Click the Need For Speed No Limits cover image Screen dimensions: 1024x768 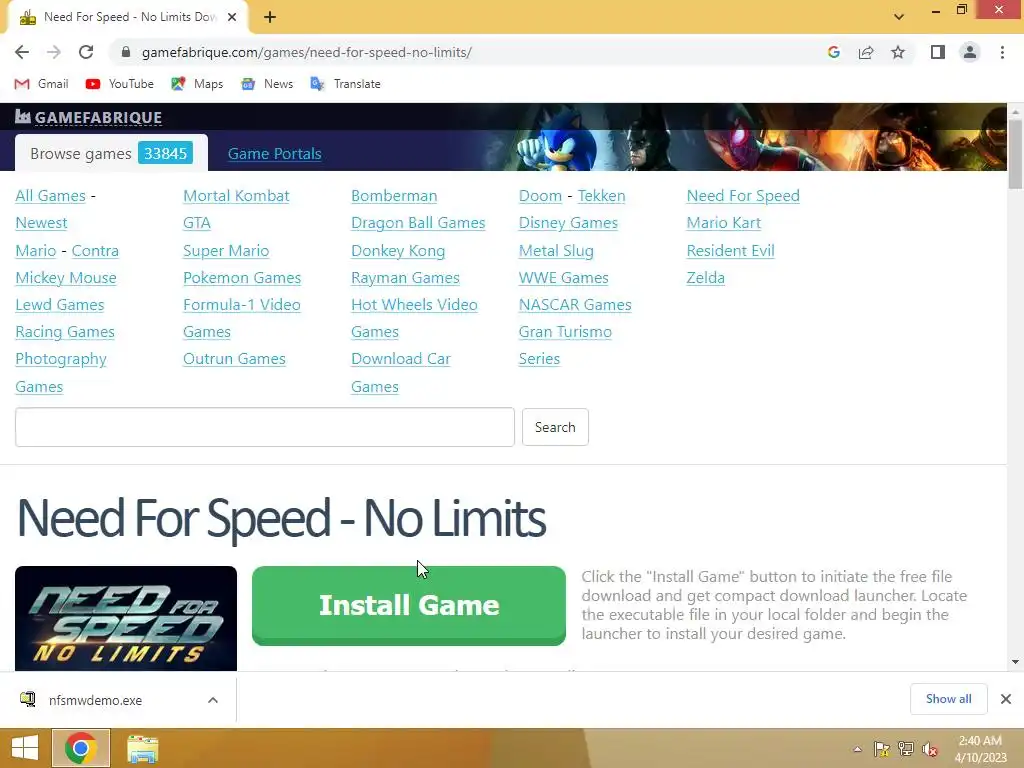[126, 618]
